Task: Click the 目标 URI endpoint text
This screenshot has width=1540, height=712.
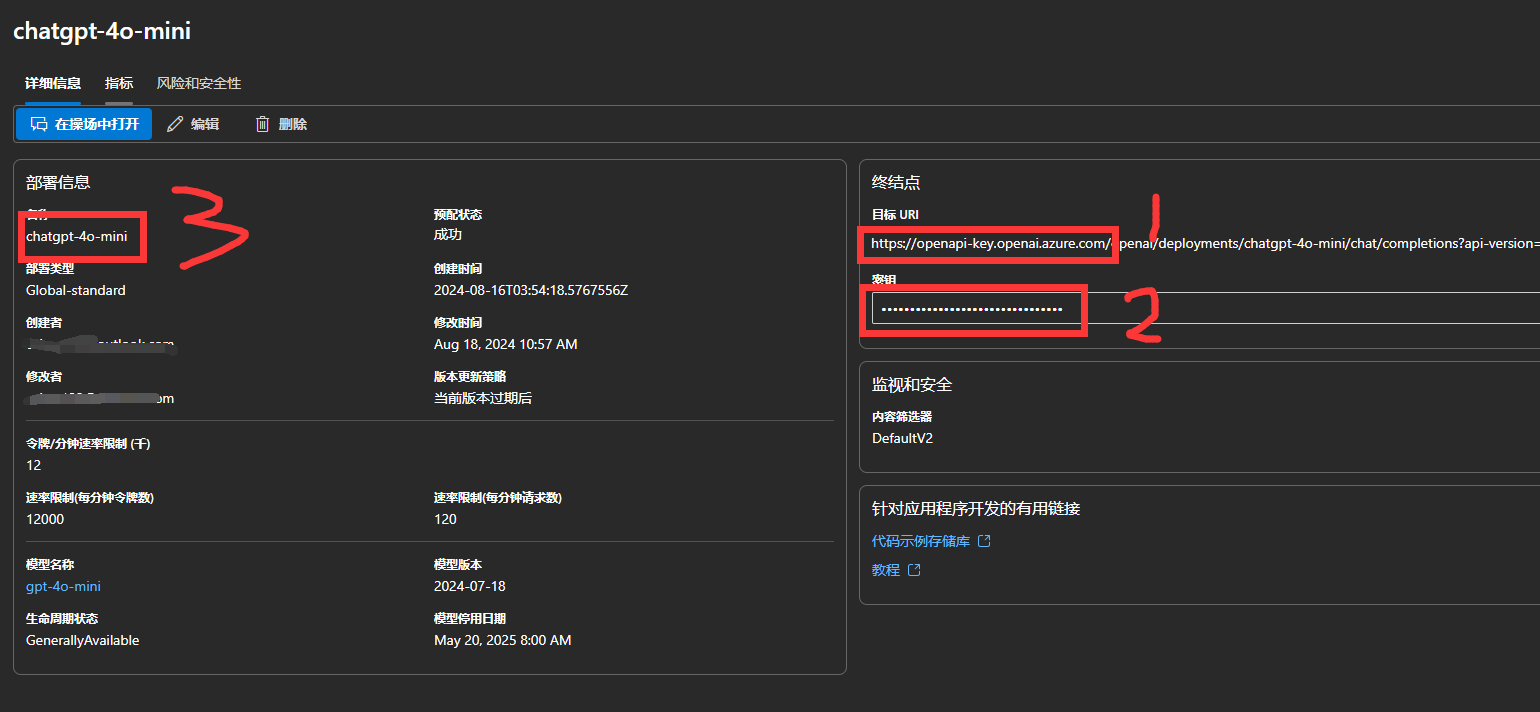Action: coord(1205,243)
